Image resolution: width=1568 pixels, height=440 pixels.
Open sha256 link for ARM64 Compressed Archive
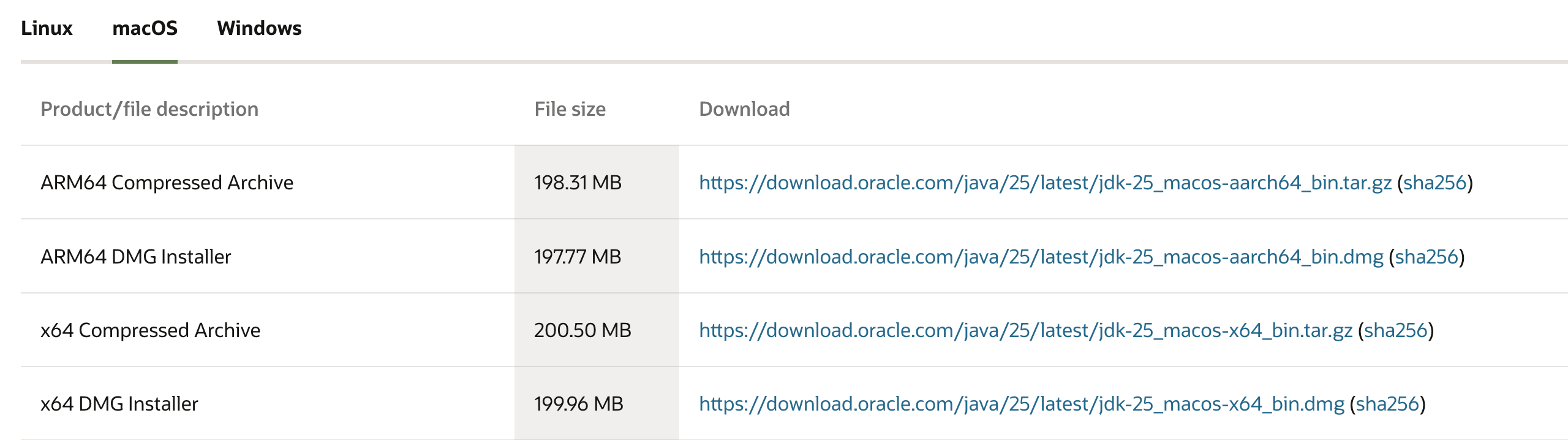pos(1434,183)
